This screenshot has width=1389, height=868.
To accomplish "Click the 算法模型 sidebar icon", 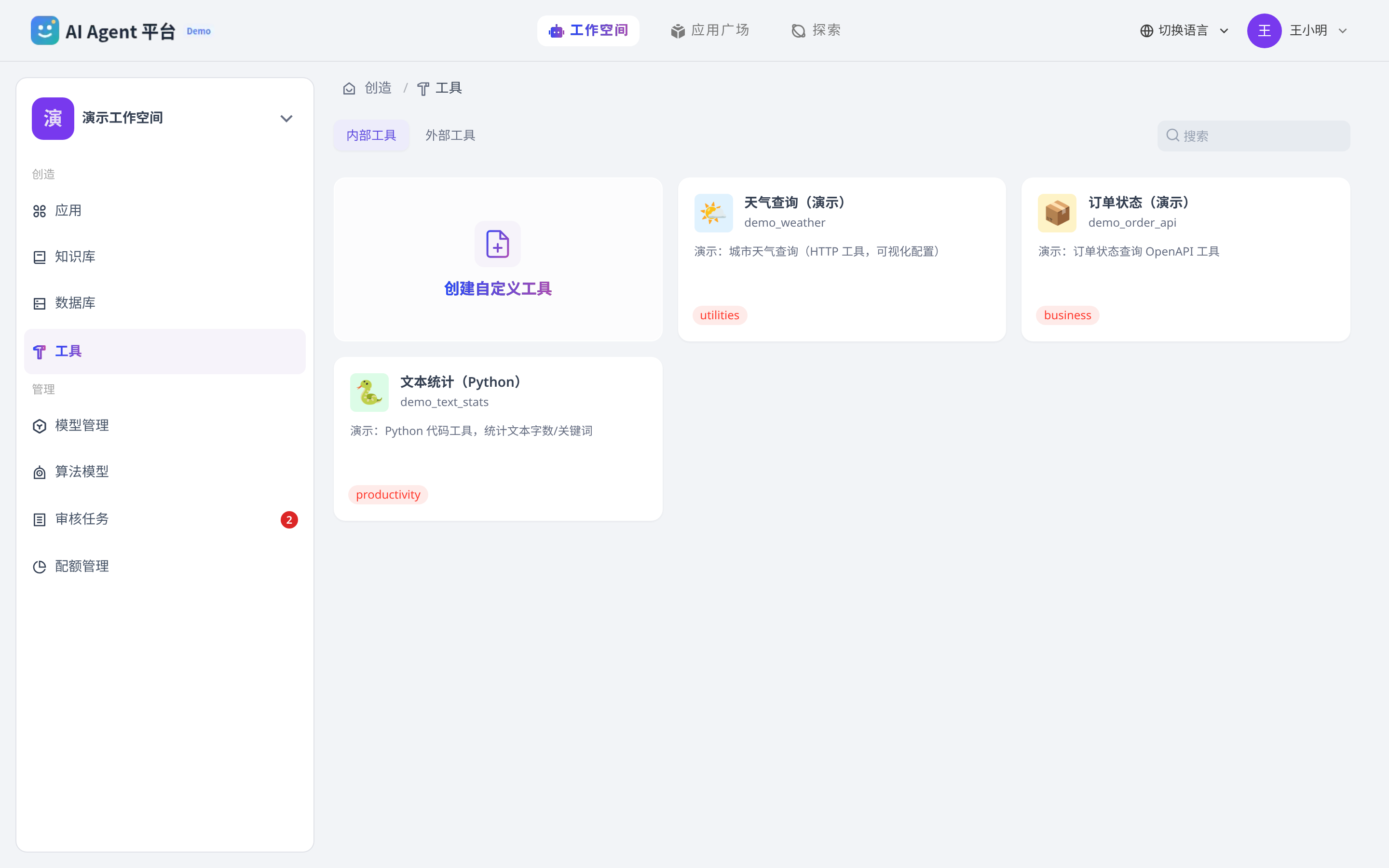I will 40,473.
